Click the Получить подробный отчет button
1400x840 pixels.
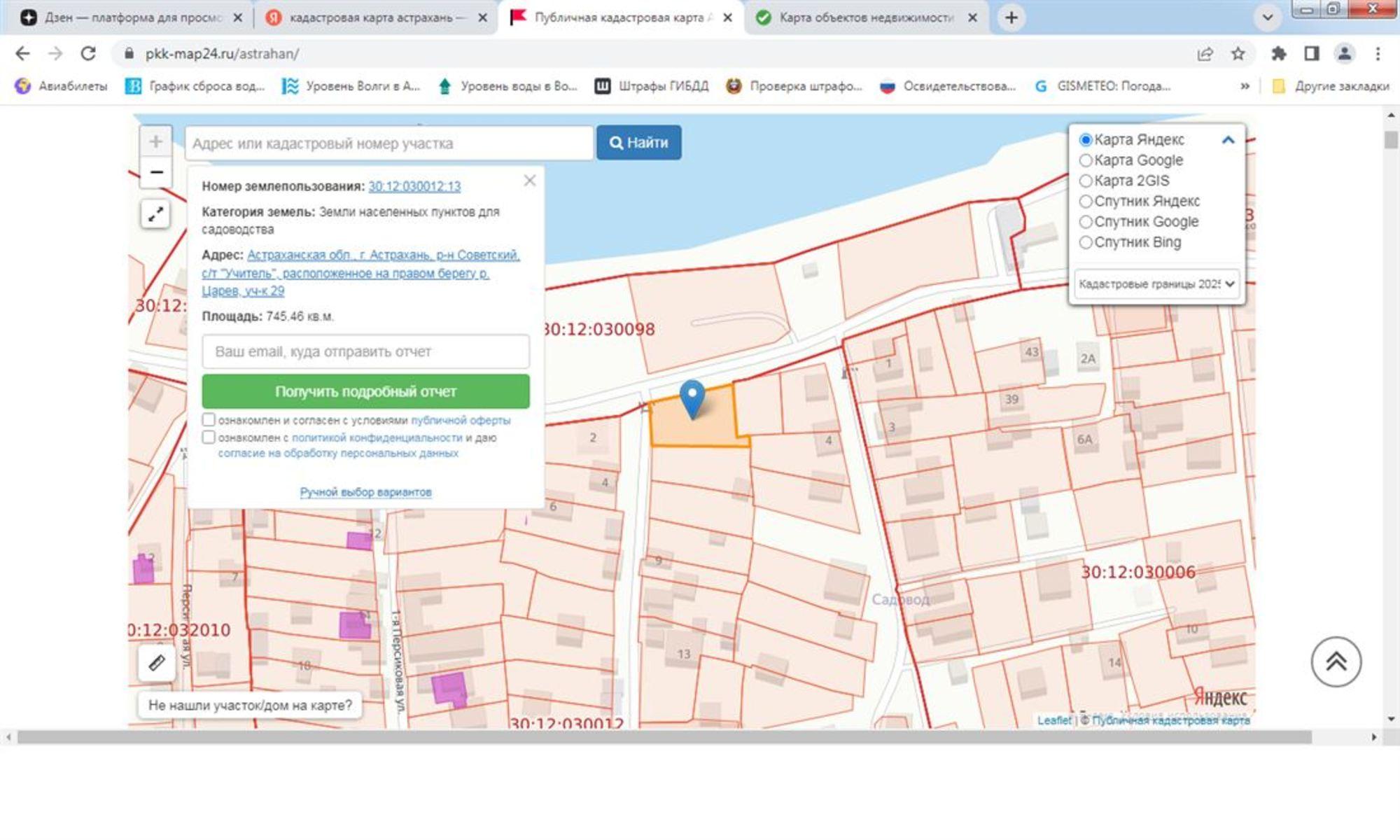365,391
